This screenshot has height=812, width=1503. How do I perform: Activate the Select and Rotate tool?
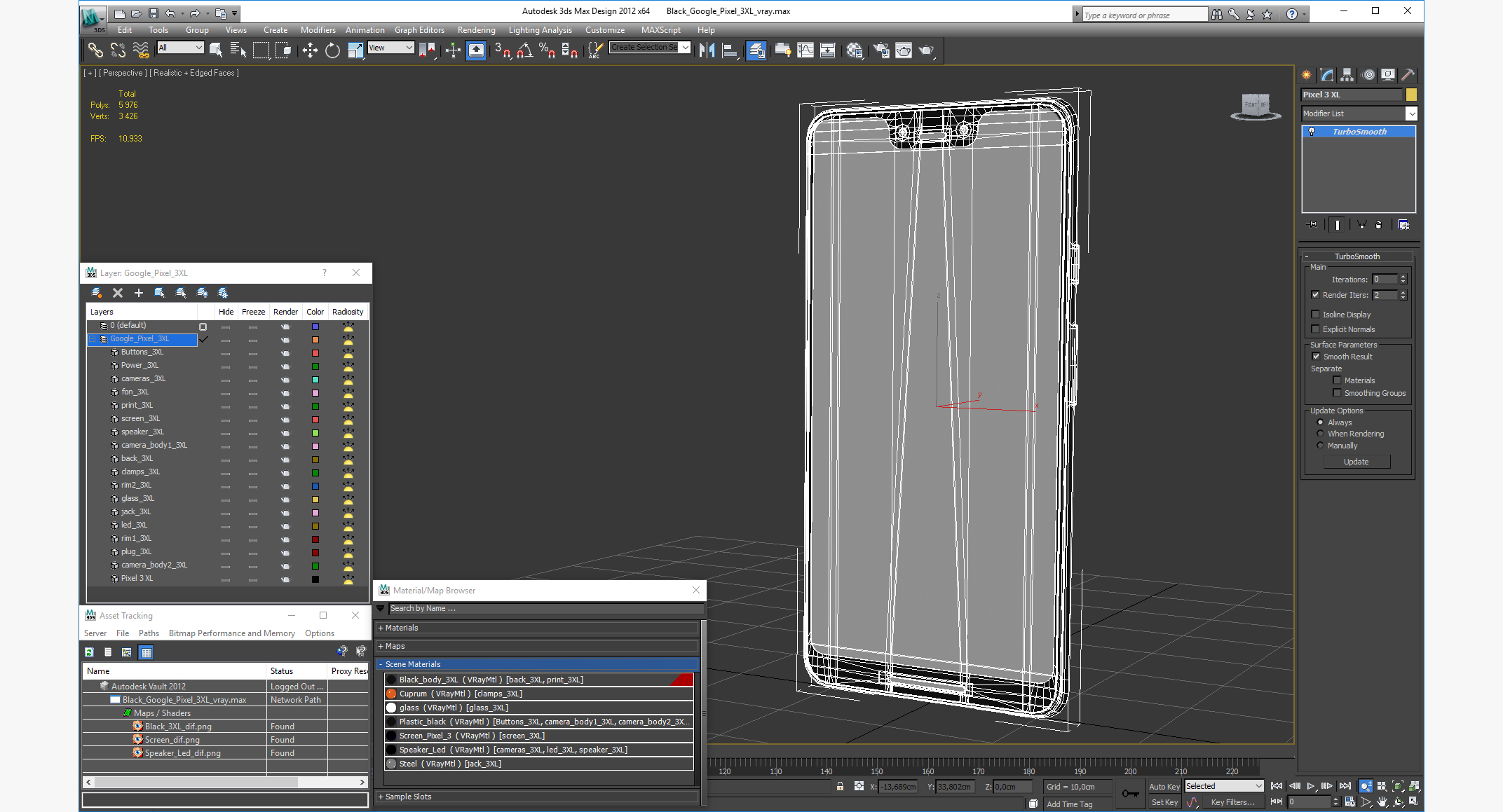(x=332, y=50)
